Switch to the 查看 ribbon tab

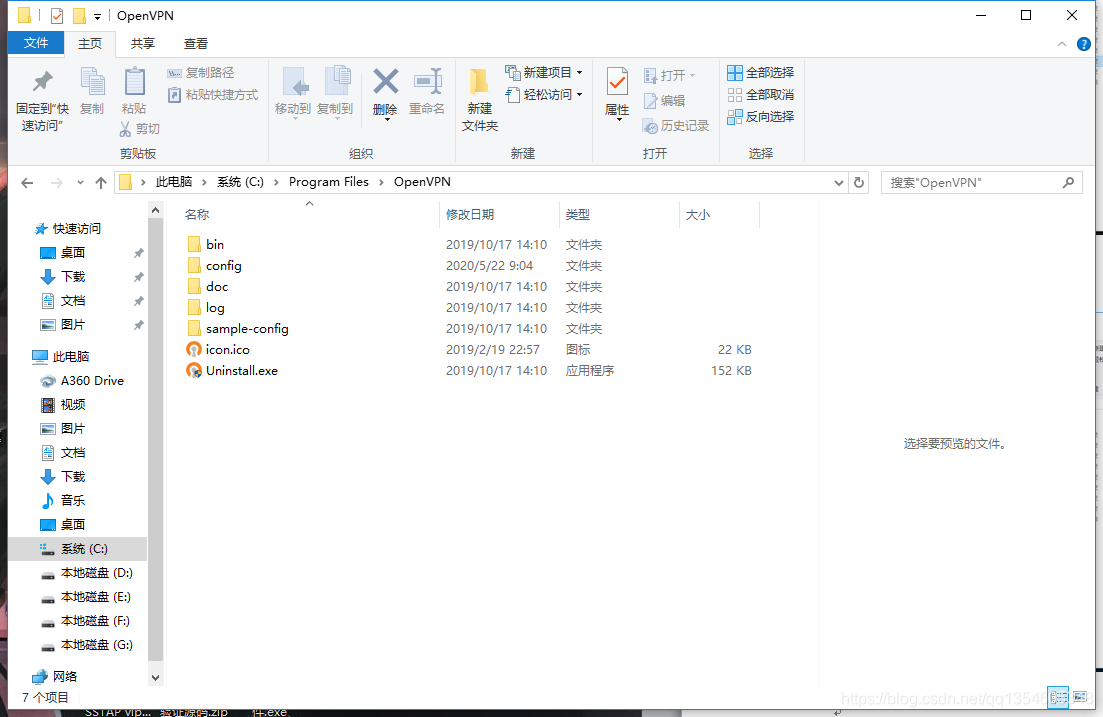click(x=196, y=44)
